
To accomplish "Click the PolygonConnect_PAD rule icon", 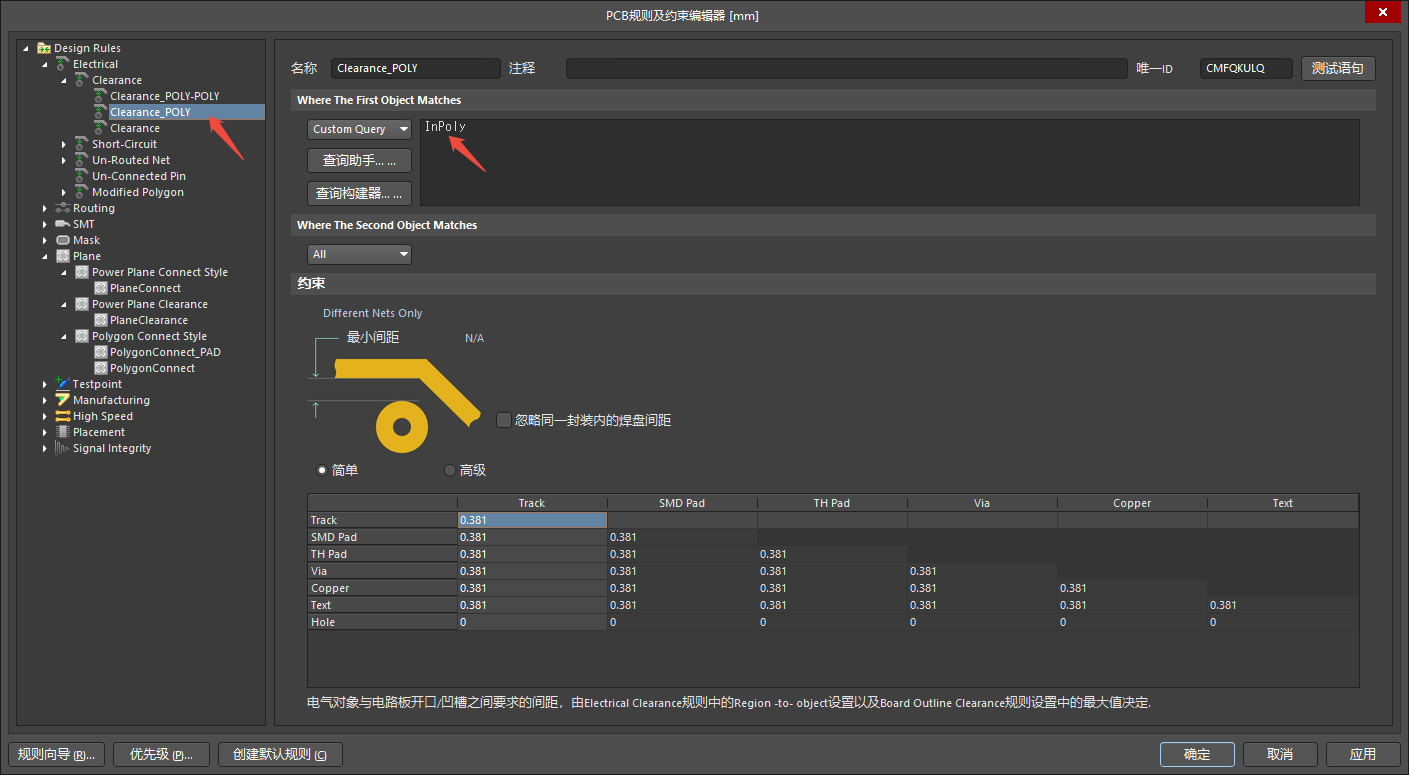I will (x=100, y=352).
